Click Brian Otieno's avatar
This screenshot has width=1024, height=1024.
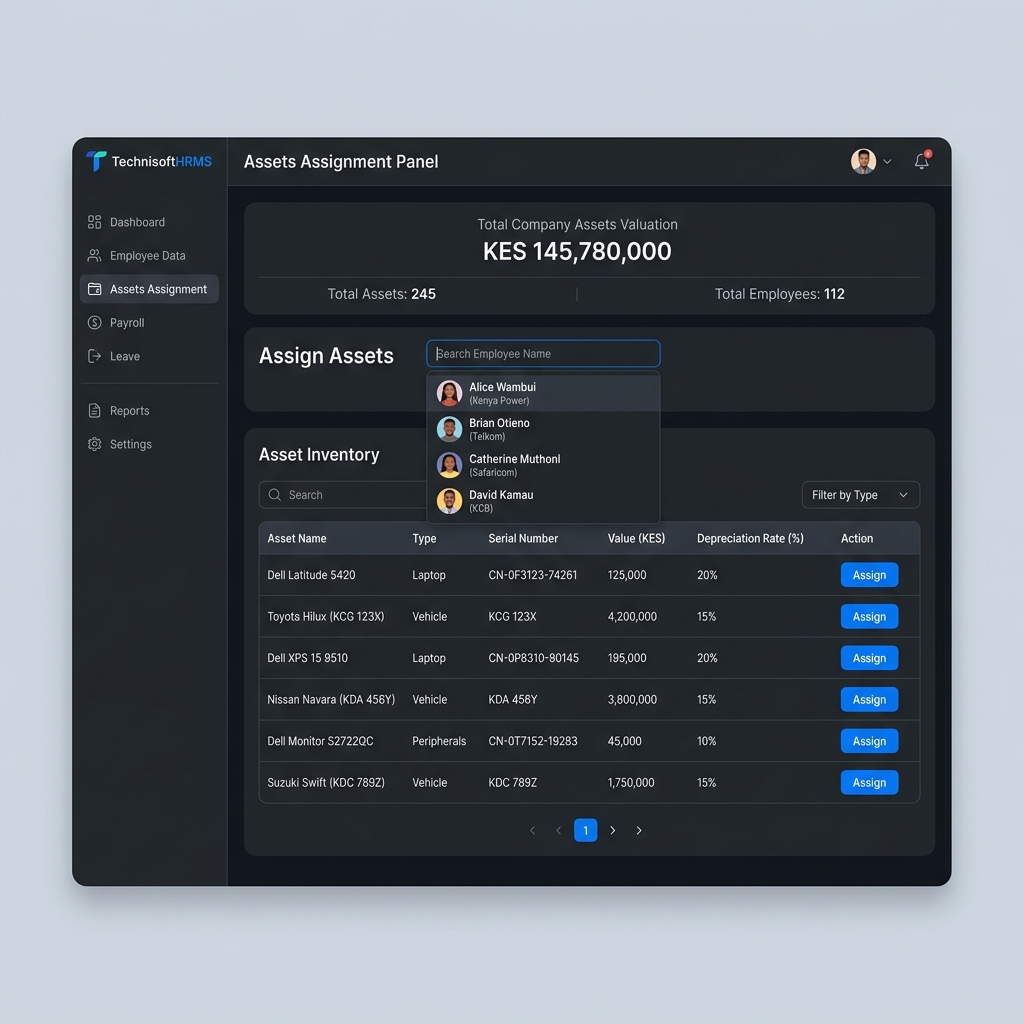click(449, 429)
